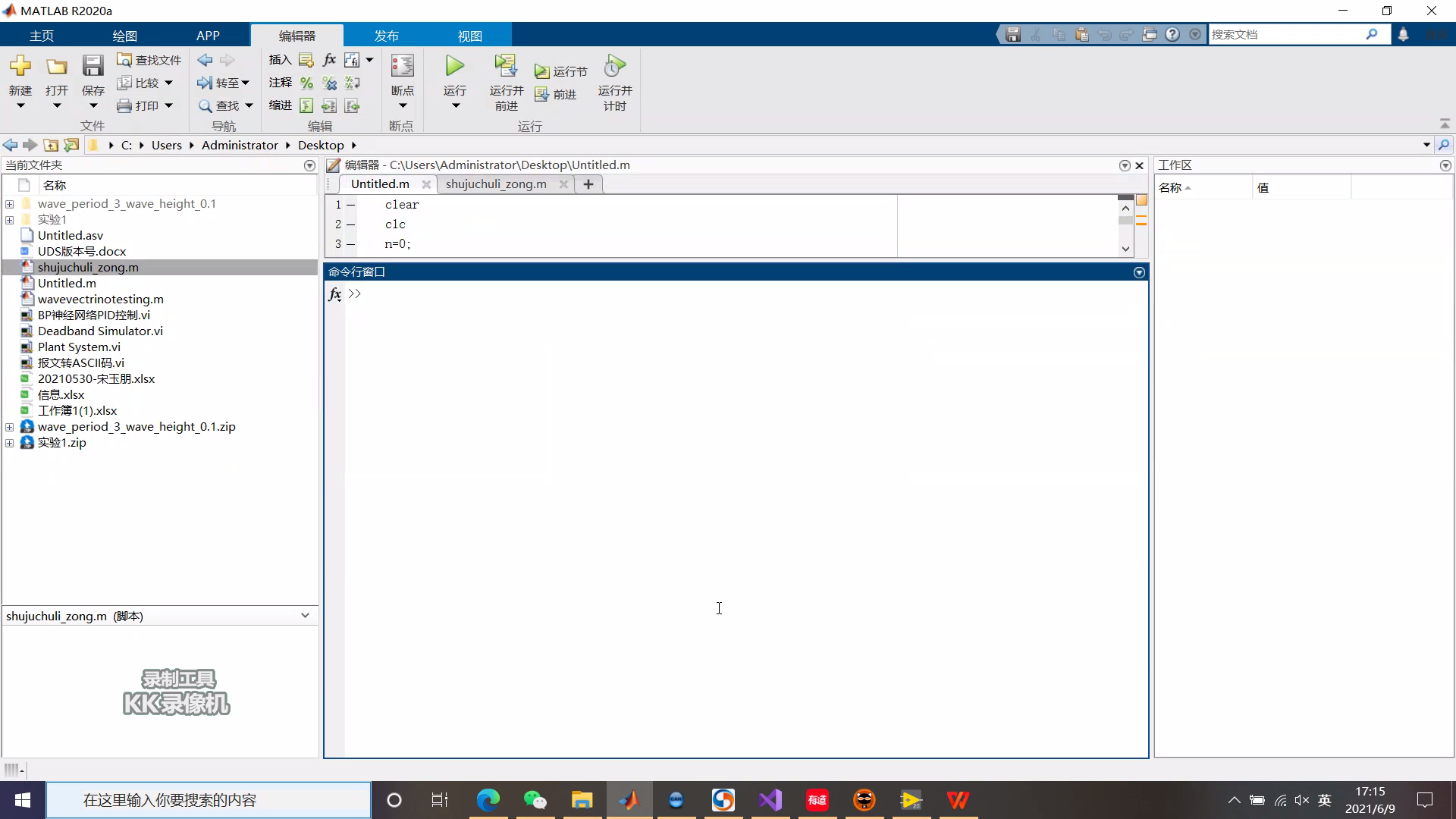Expand the 实验1.zip archive node
Viewport: 1456px width, 819px height.
click(9, 443)
